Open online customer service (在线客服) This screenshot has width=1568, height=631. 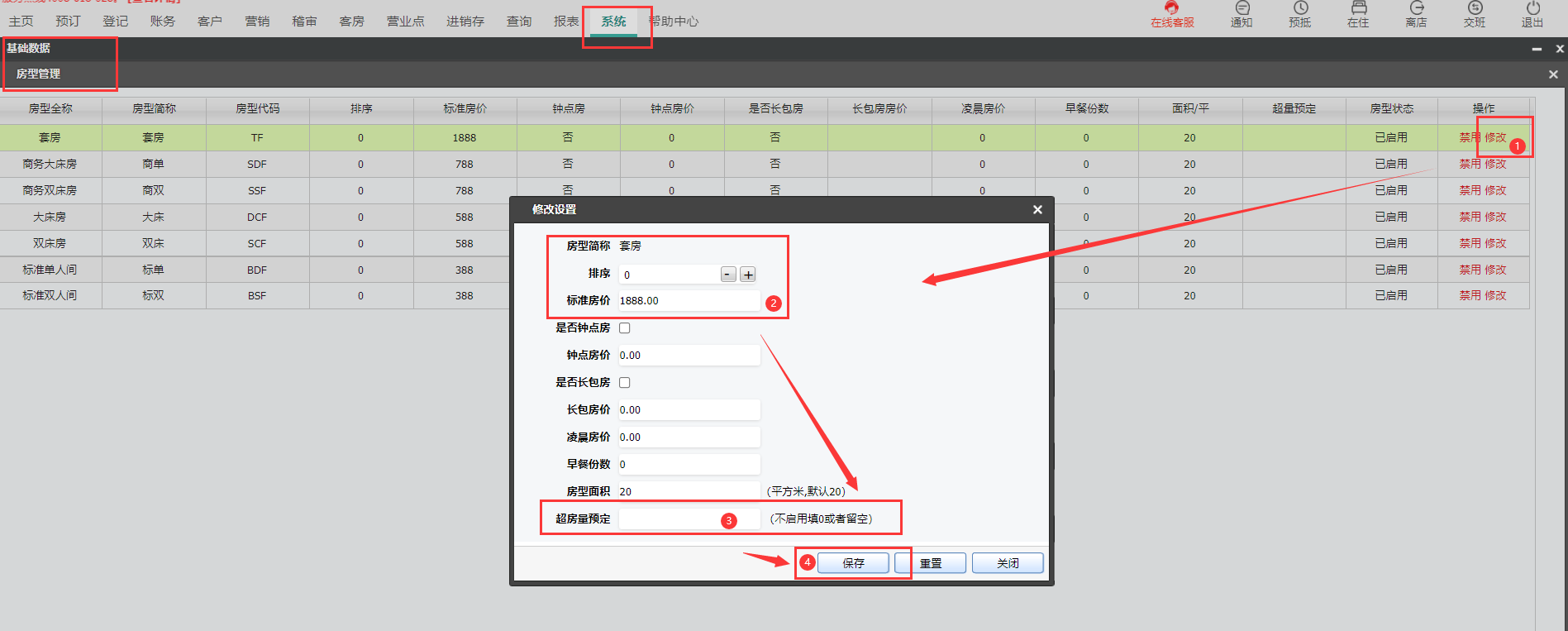(x=1171, y=15)
